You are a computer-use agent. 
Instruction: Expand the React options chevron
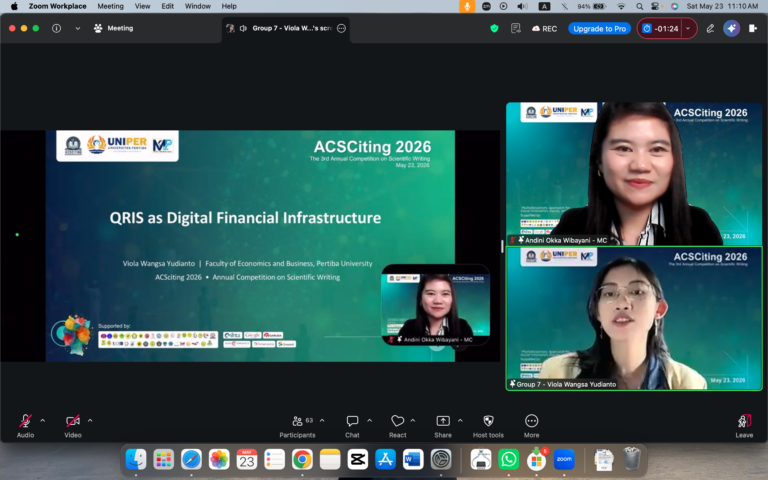point(413,420)
